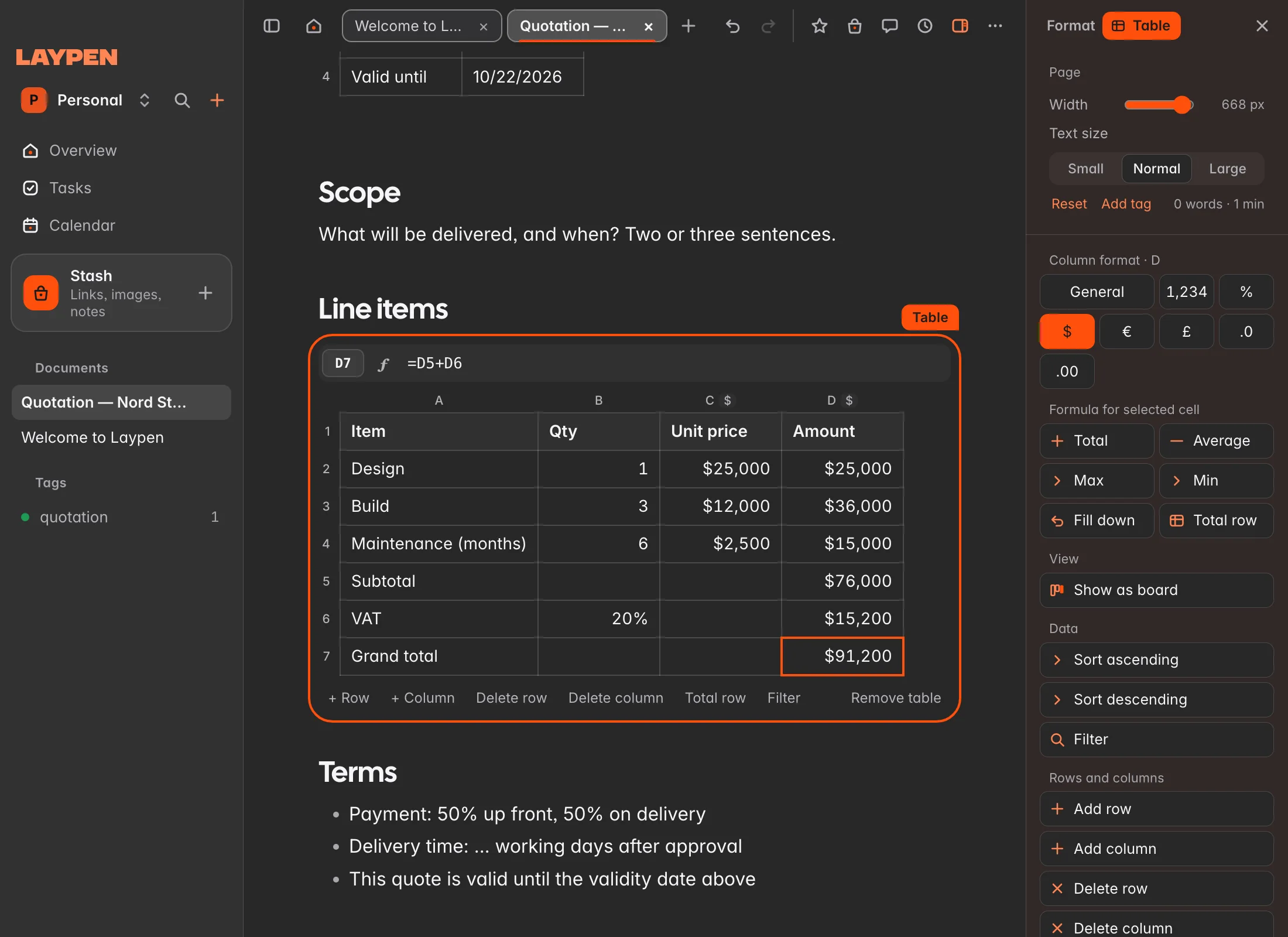Click the formula function icon
The width and height of the screenshot is (1288, 937).
[x=383, y=364]
